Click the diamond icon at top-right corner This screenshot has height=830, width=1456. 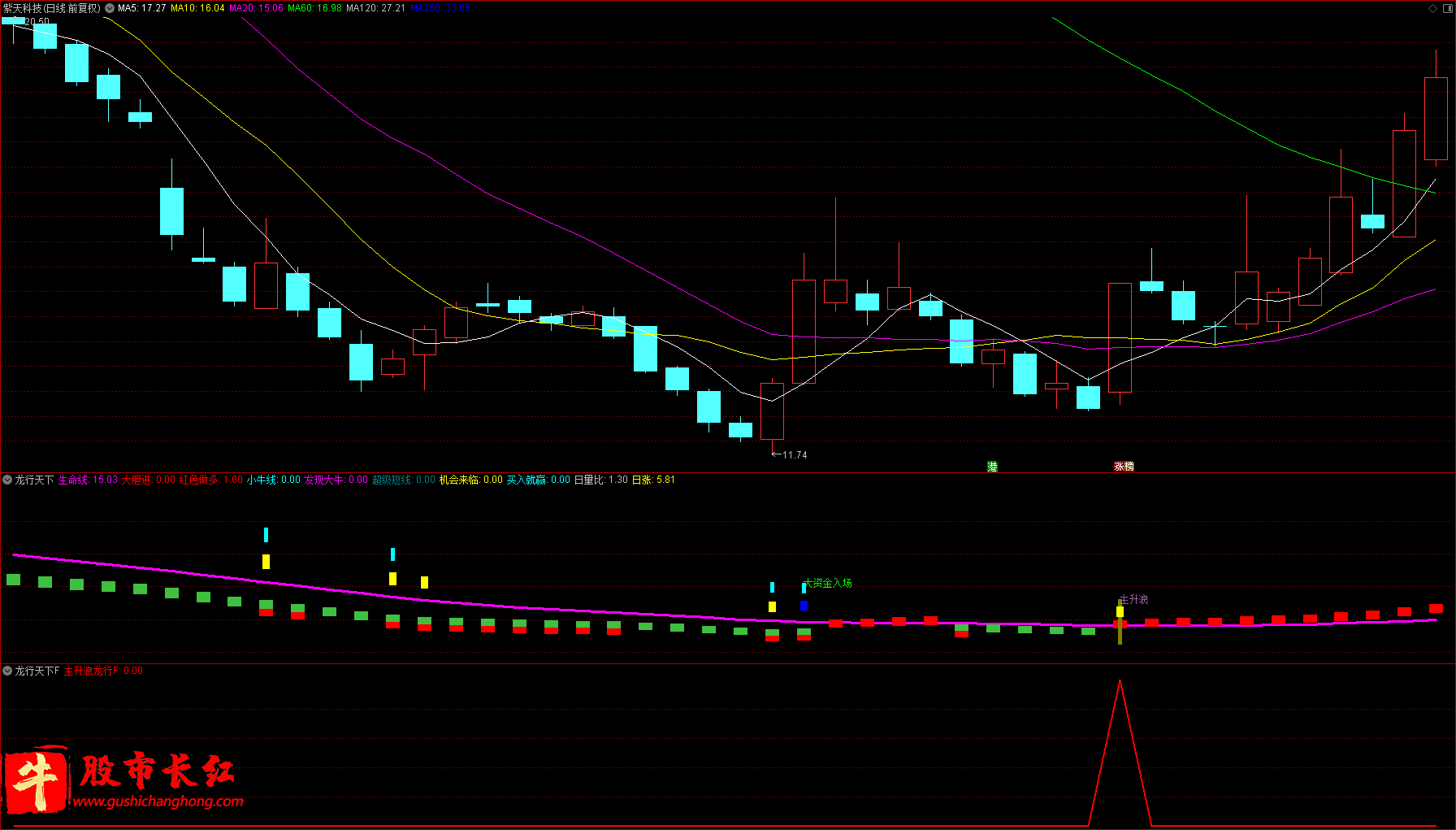pyautogui.click(x=1432, y=8)
